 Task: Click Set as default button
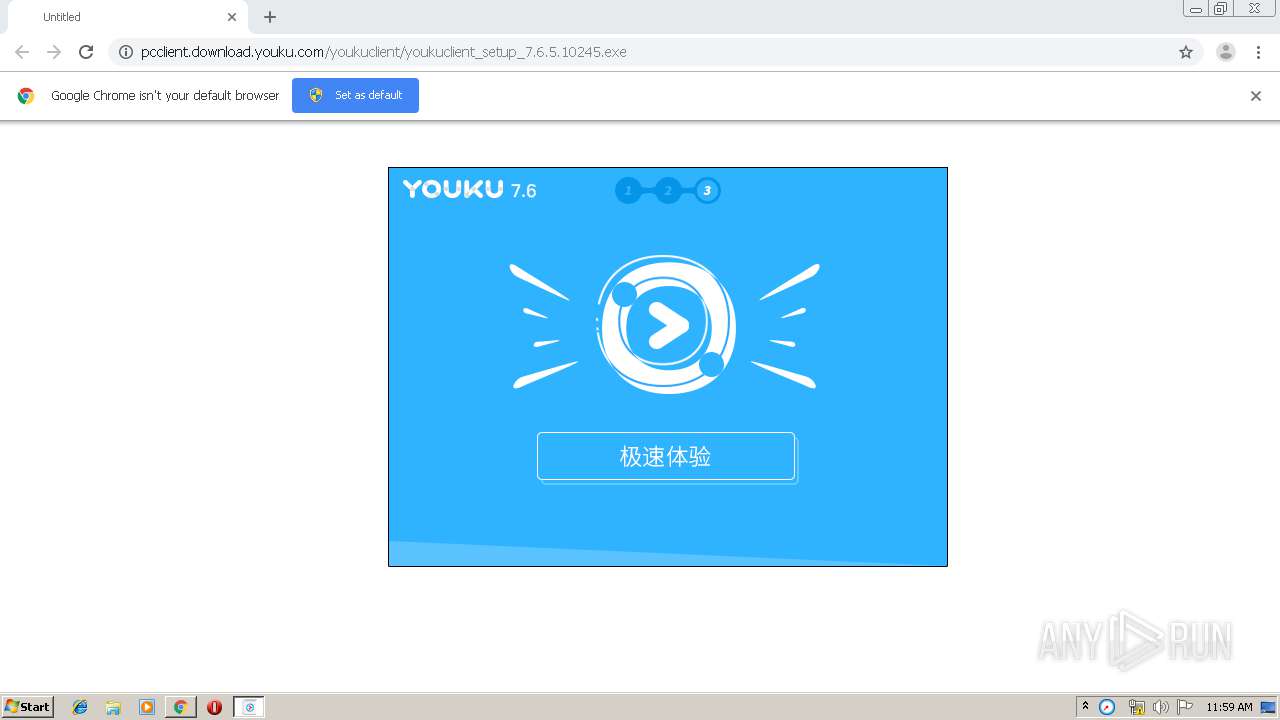click(355, 95)
